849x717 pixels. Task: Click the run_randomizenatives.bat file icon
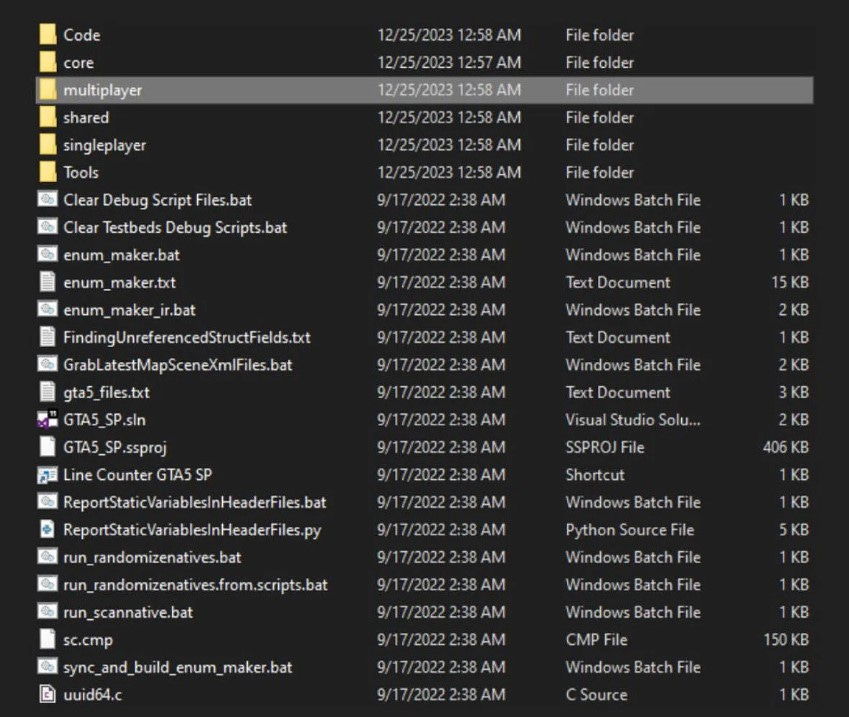point(48,557)
